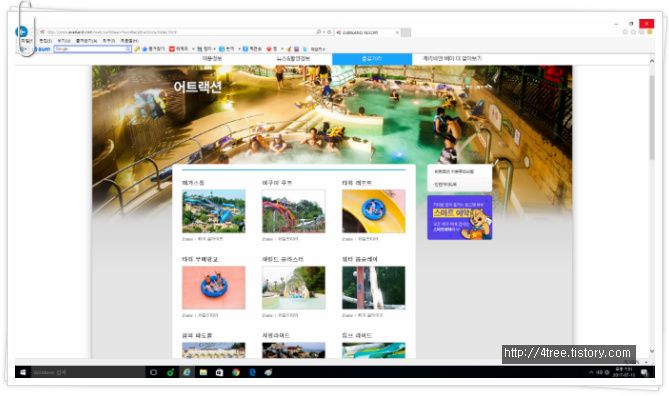This screenshot has width=669, height=396.
Task: Click the 타워 래프트 attraction title
Action: click(x=357, y=183)
